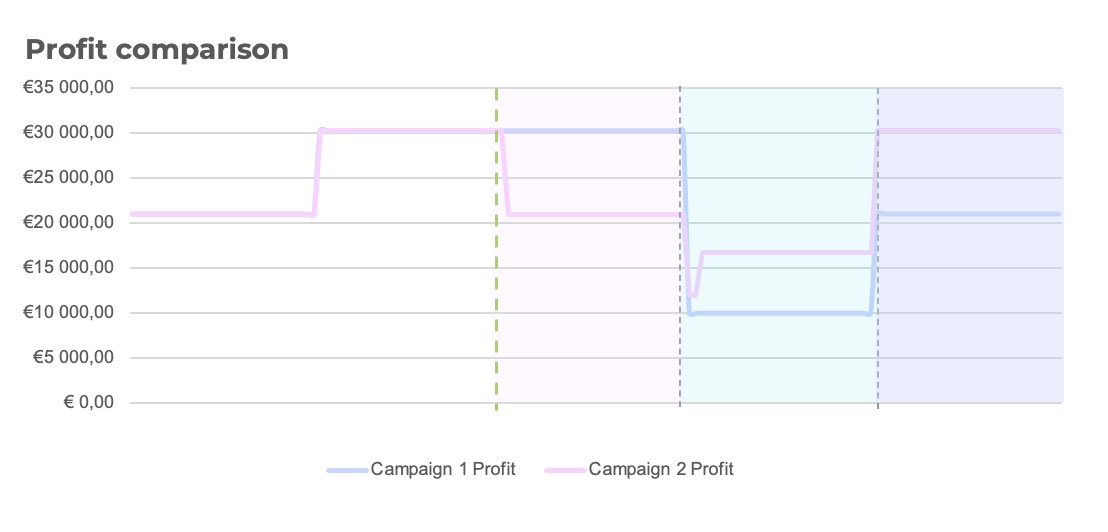The height and width of the screenshot is (532, 1108).
Task: Click the €30 000,00 axis label
Action: (x=69, y=133)
